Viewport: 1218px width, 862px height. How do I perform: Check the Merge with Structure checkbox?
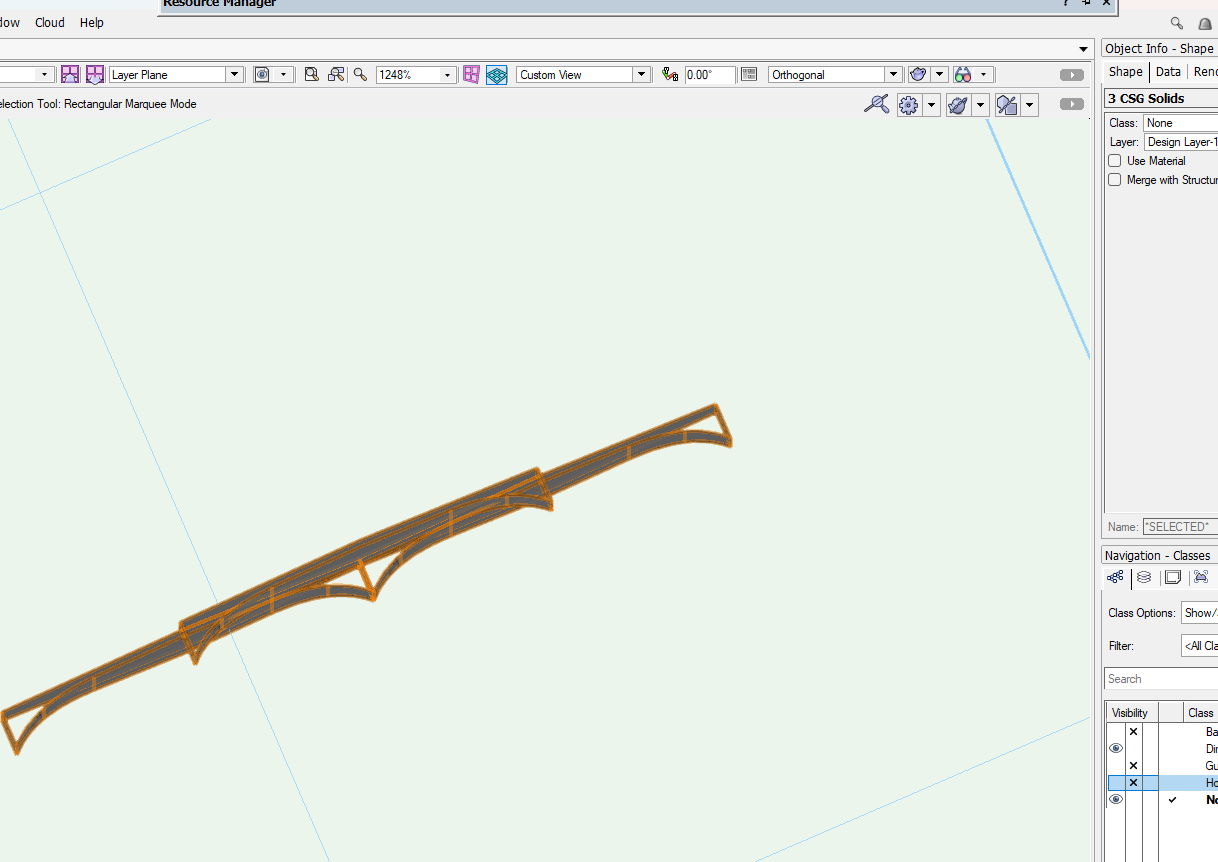point(1114,179)
